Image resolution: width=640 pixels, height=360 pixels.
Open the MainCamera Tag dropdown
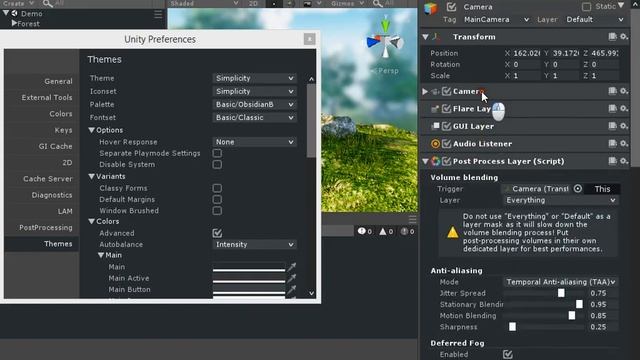pos(496,20)
